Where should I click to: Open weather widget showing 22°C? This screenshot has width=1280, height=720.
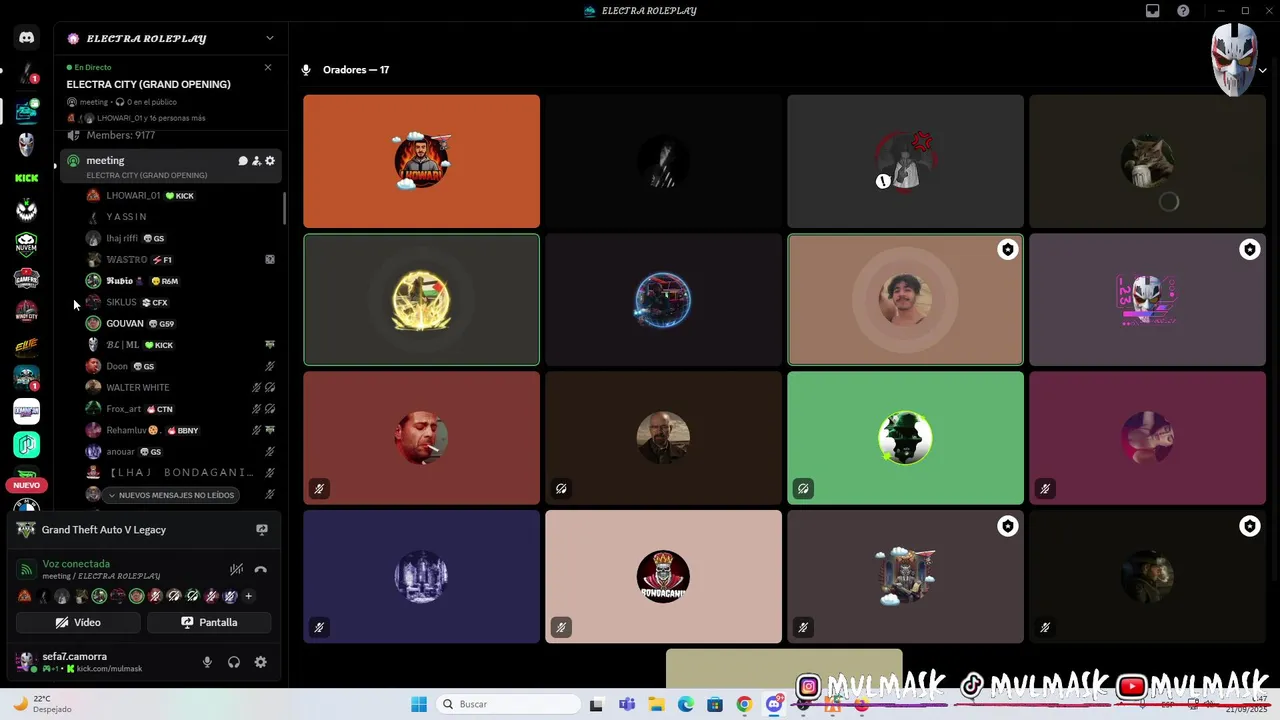[42, 704]
